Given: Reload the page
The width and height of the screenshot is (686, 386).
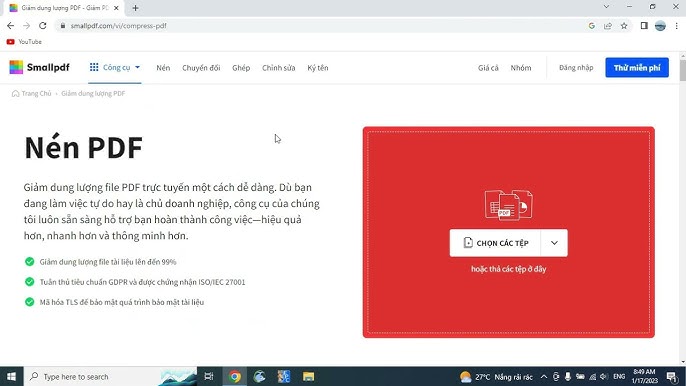Looking at the screenshot, I should [x=42, y=26].
